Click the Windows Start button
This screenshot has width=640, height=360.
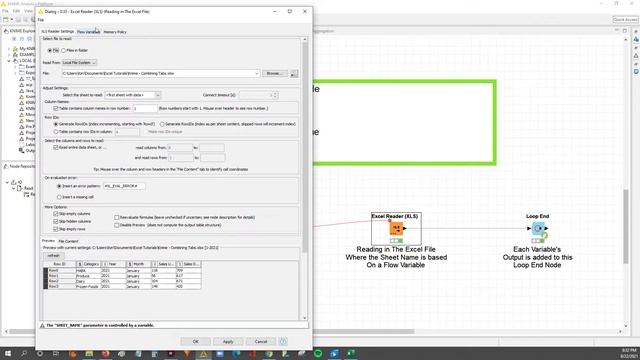coord(8,353)
